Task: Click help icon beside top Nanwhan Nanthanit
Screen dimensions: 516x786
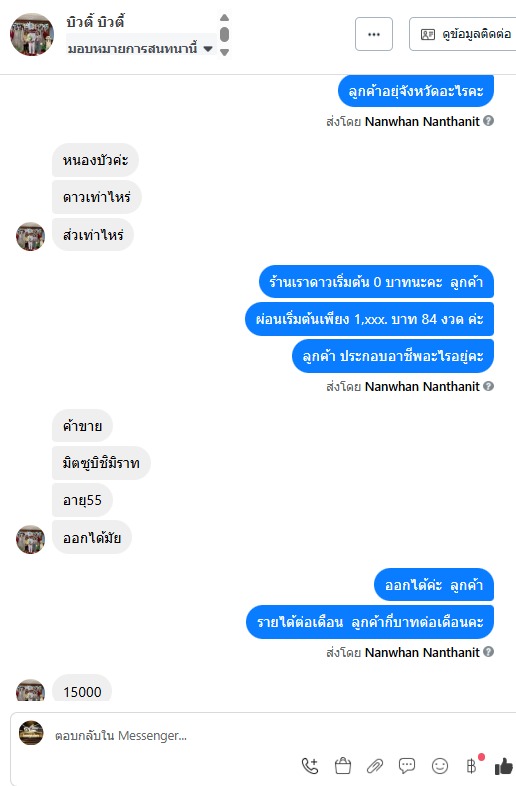Action: 489,121
